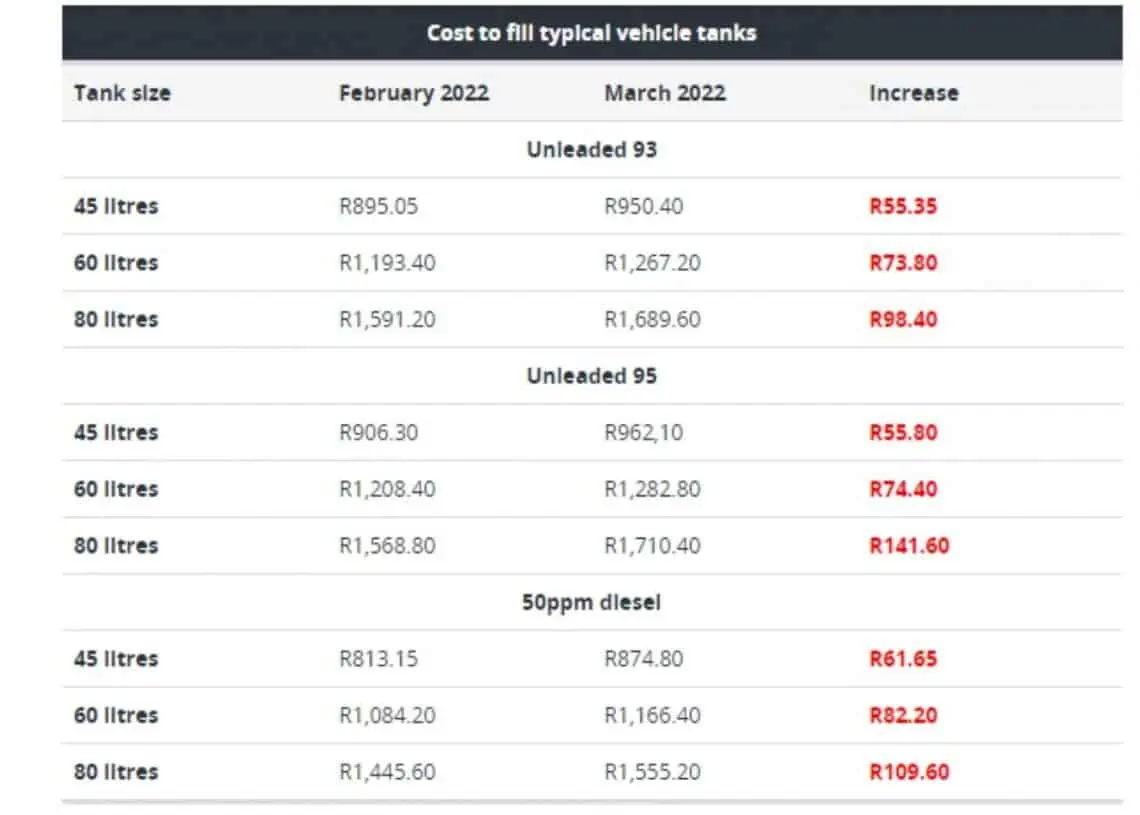Screen dimensions: 1140x815
Task: Click the Unleaded 95 section heading
Action: [592, 376]
